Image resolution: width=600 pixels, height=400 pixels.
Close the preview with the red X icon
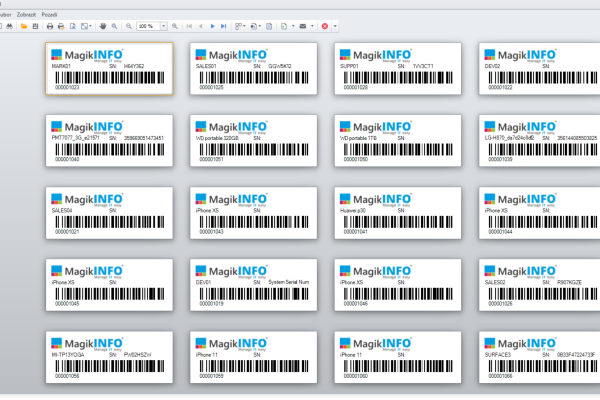coord(325,26)
